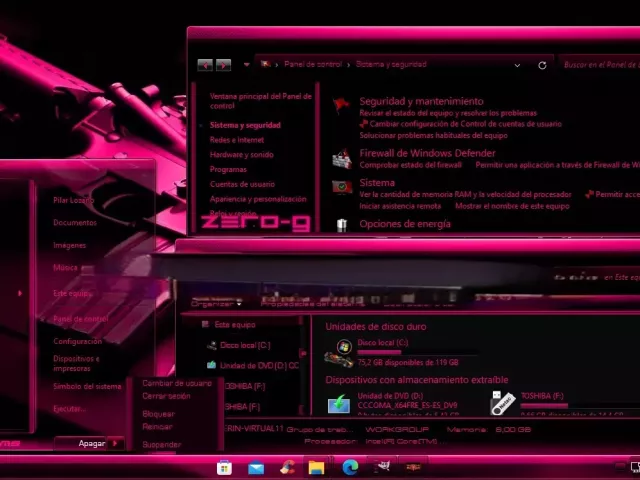Click the Seguridad y mantenimiento flag icon

click(341, 106)
